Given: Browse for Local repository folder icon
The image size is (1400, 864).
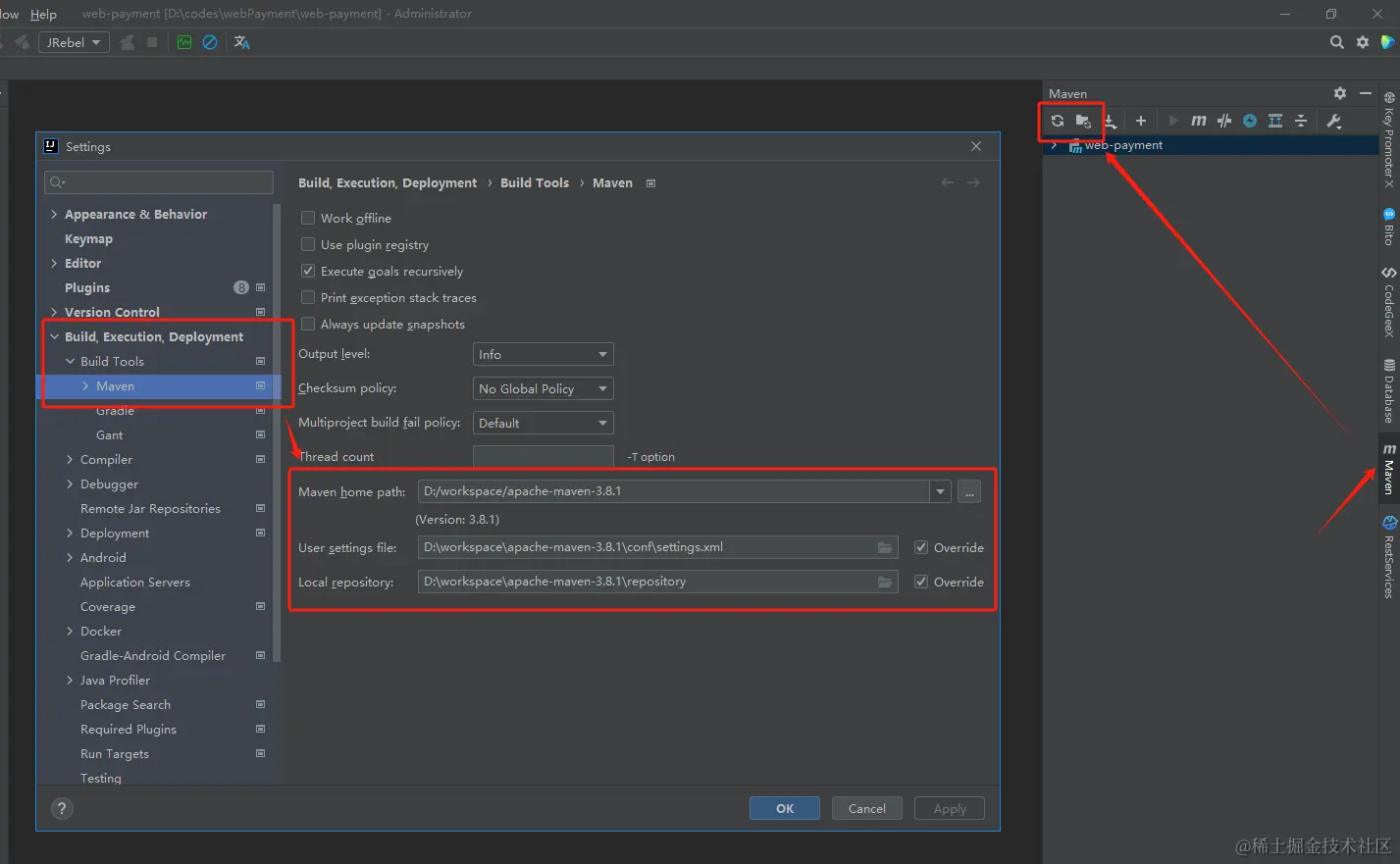Looking at the screenshot, I should 885,582.
